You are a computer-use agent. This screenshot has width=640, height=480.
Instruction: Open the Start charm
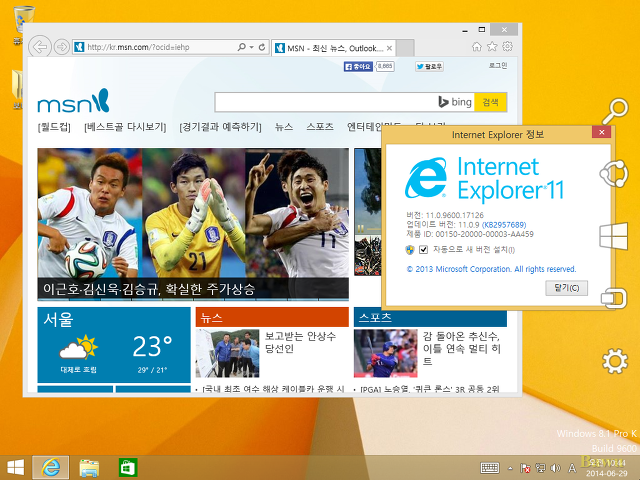613,236
